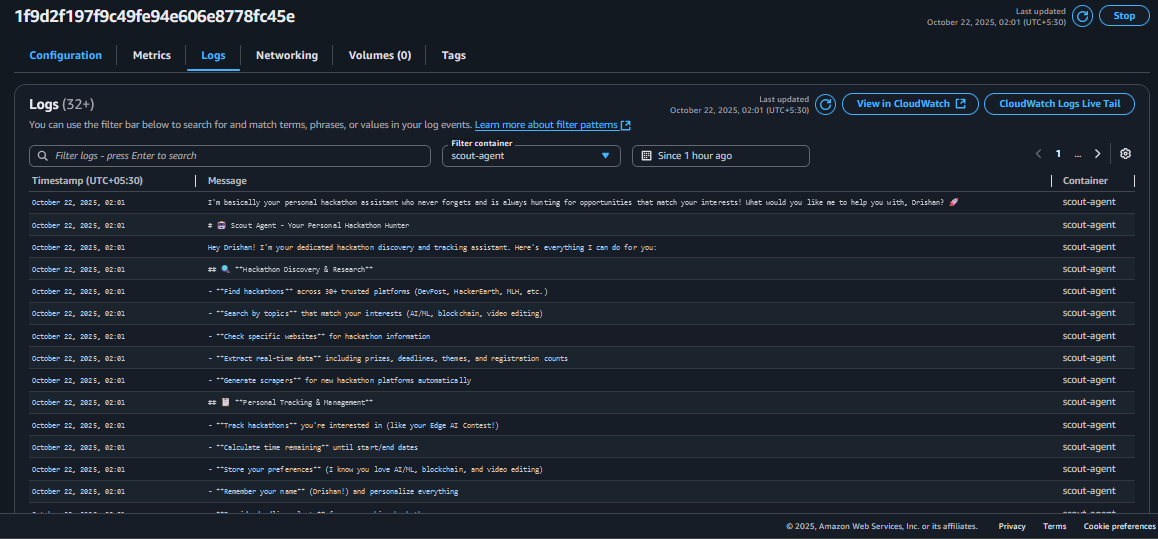Open Cookie preferences in footer
Viewport: 1158px width, 539px height.
click(x=1120, y=526)
